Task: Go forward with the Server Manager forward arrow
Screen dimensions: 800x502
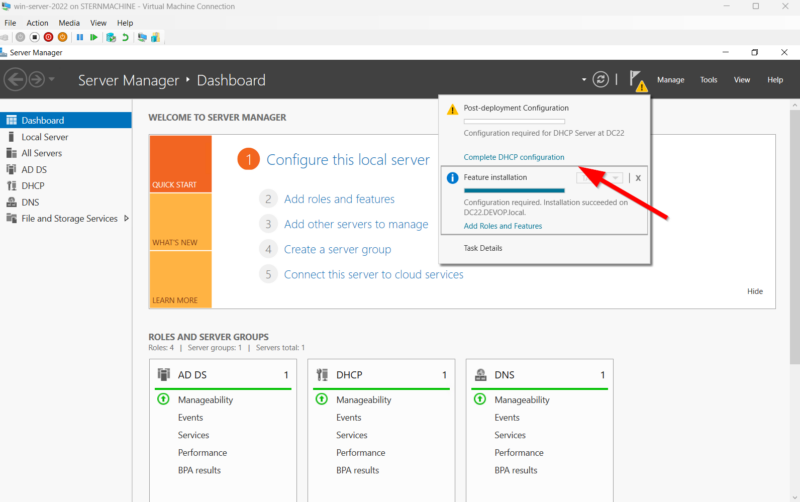Action: (x=37, y=80)
